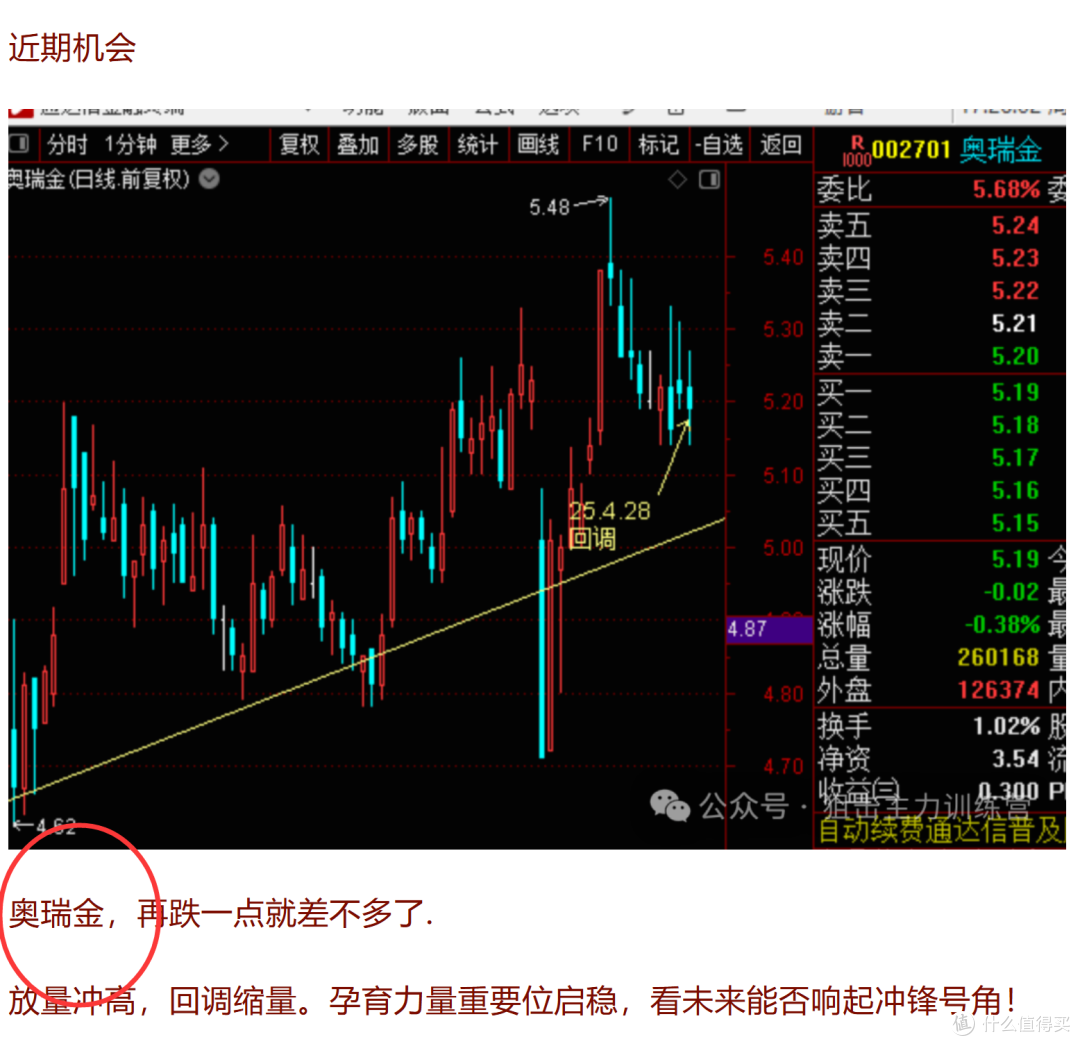Toggle the left panel icon beside 分时
The height and width of the screenshot is (1046, 1080).
(19, 144)
